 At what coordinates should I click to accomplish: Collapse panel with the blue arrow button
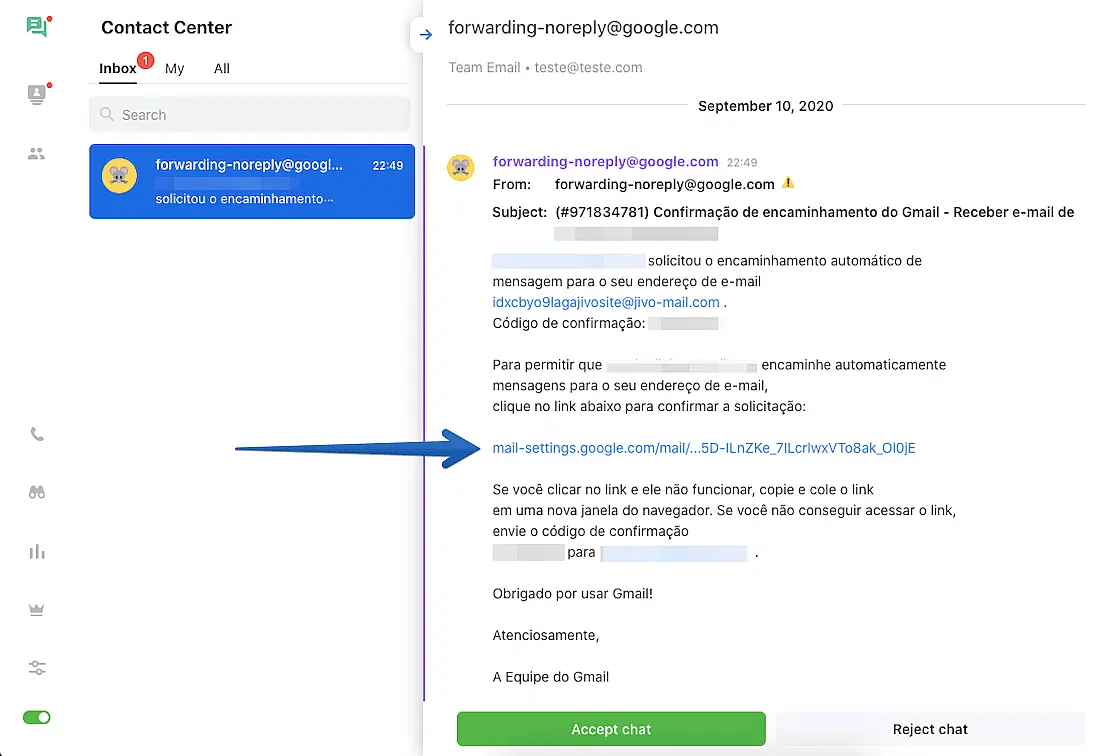[x=425, y=35]
